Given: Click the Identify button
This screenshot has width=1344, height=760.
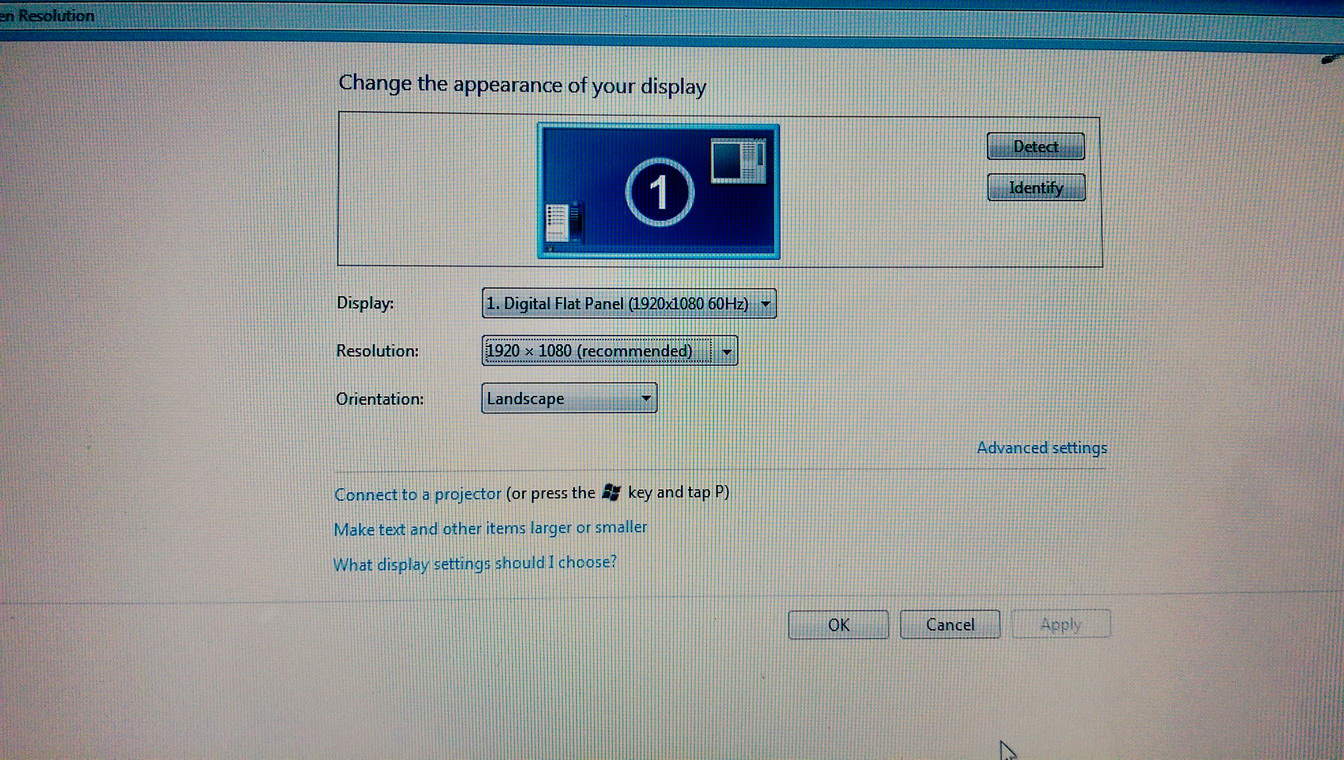Looking at the screenshot, I should [1036, 187].
